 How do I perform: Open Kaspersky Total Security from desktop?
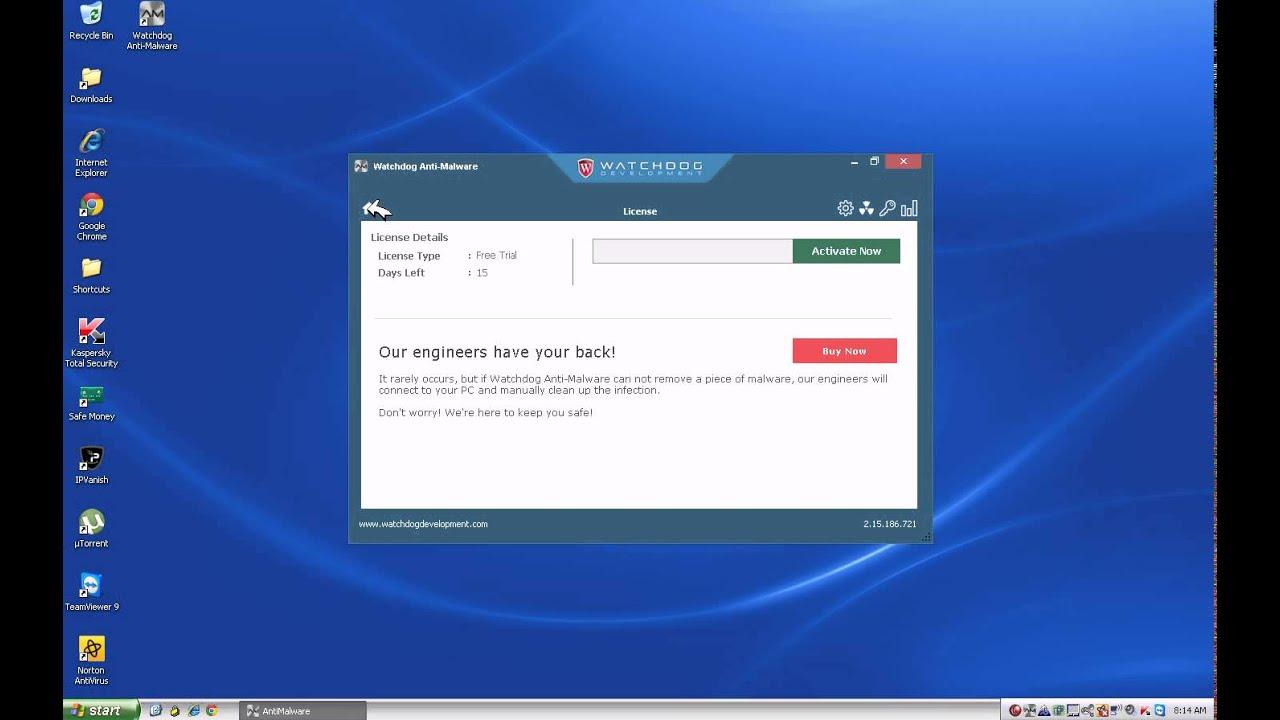(91, 331)
